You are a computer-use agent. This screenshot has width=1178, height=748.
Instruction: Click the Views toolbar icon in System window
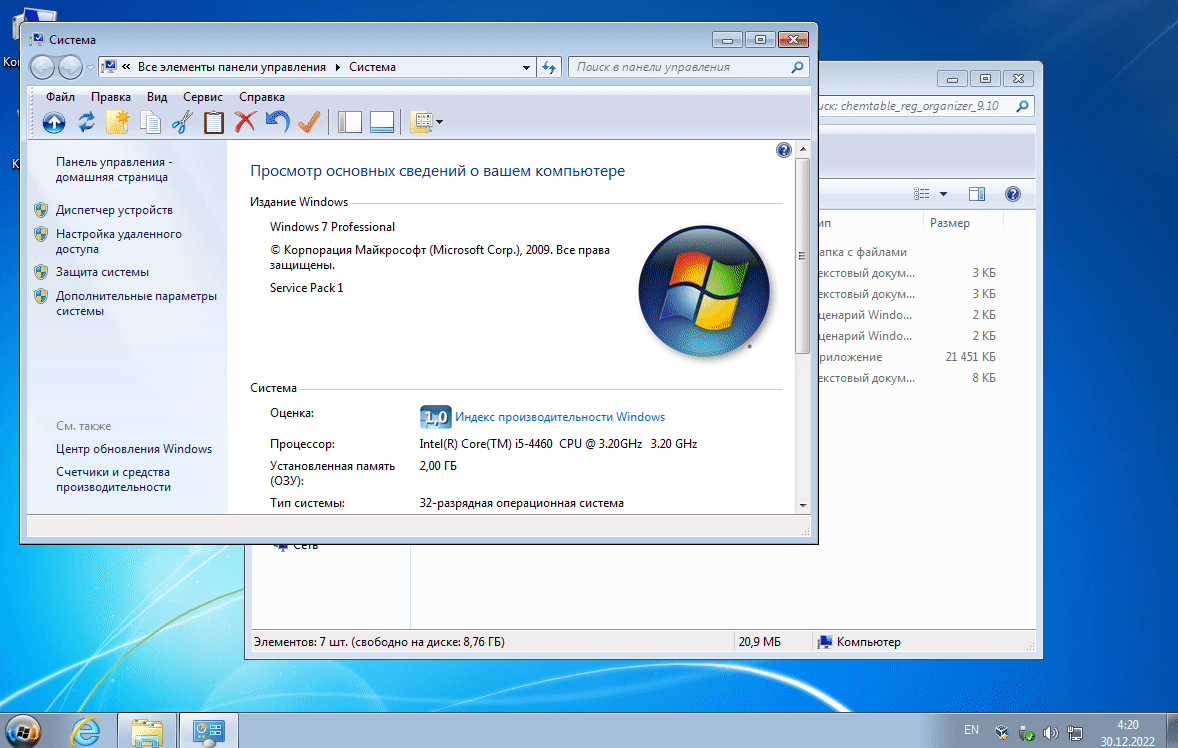point(421,122)
